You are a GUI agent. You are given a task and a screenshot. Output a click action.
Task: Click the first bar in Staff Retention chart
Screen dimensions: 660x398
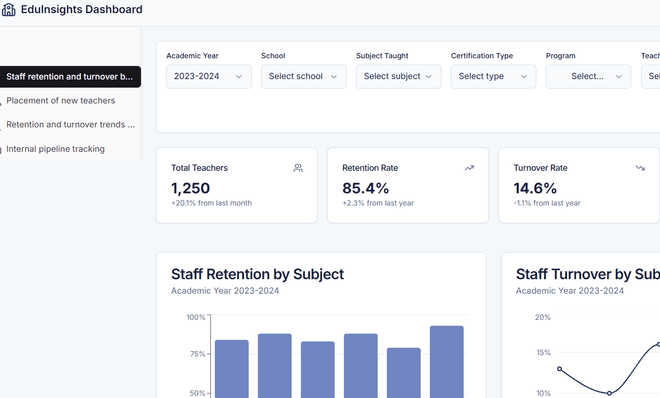[x=232, y=369]
